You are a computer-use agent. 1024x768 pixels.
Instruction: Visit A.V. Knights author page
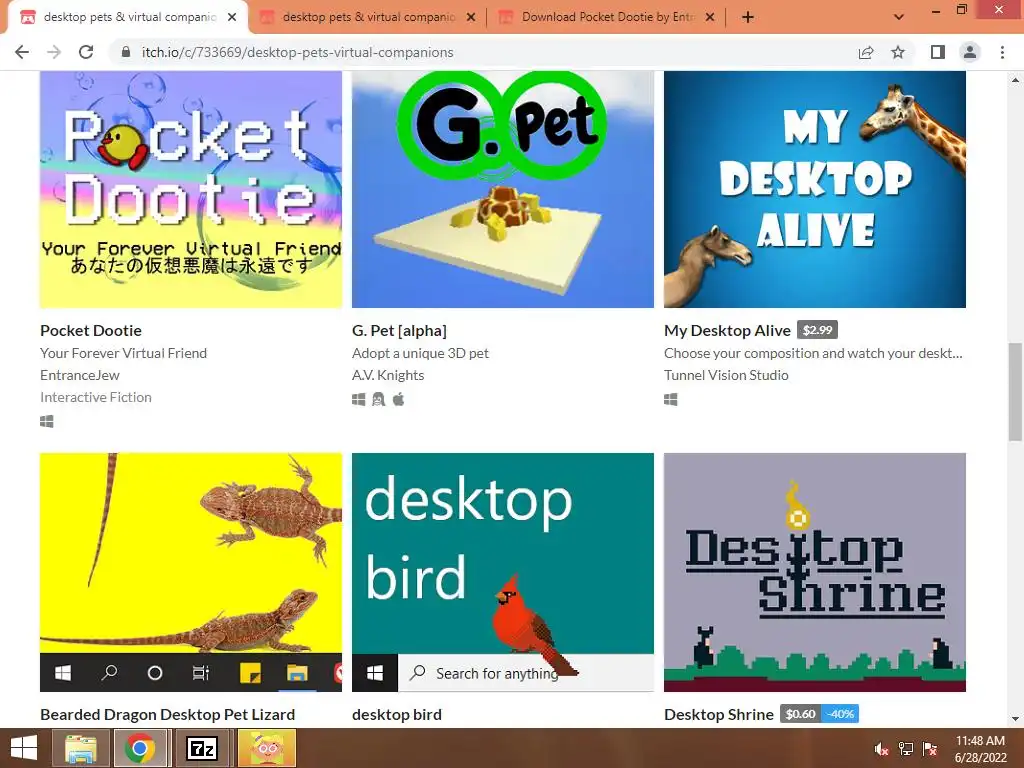[x=388, y=375]
